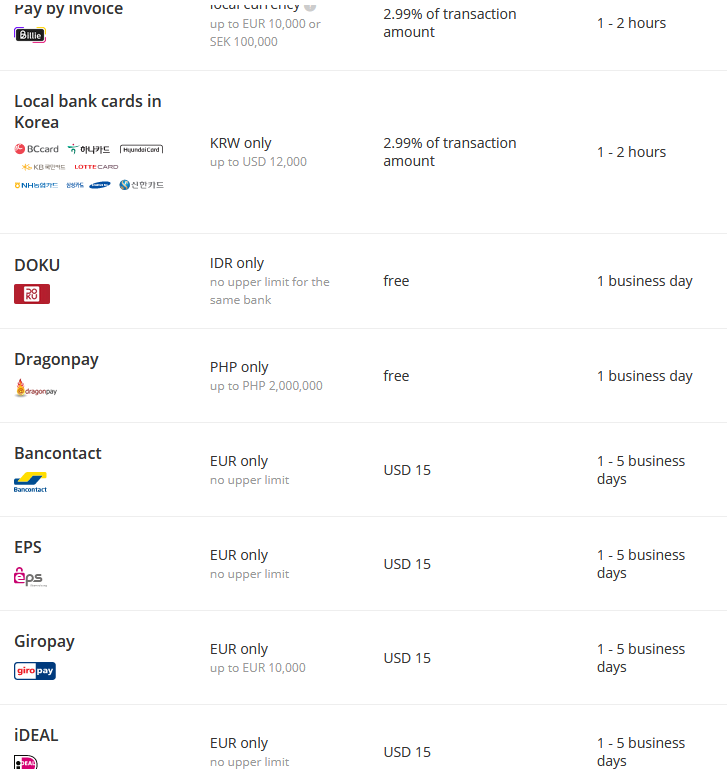The image size is (727, 769).
Task: Select the BCcard logo
Action: tap(37, 149)
